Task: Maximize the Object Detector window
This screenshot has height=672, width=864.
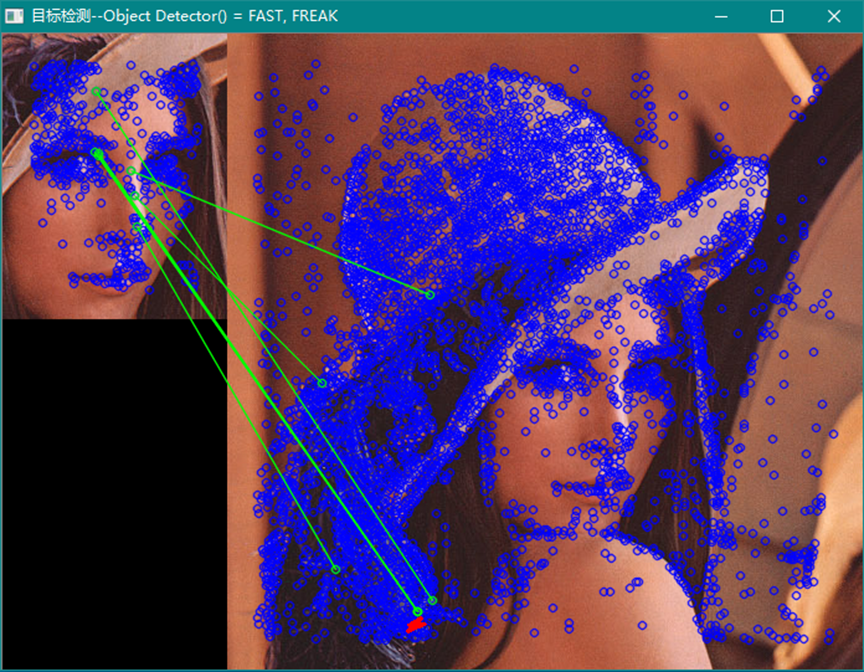Action: click(777, 17)
